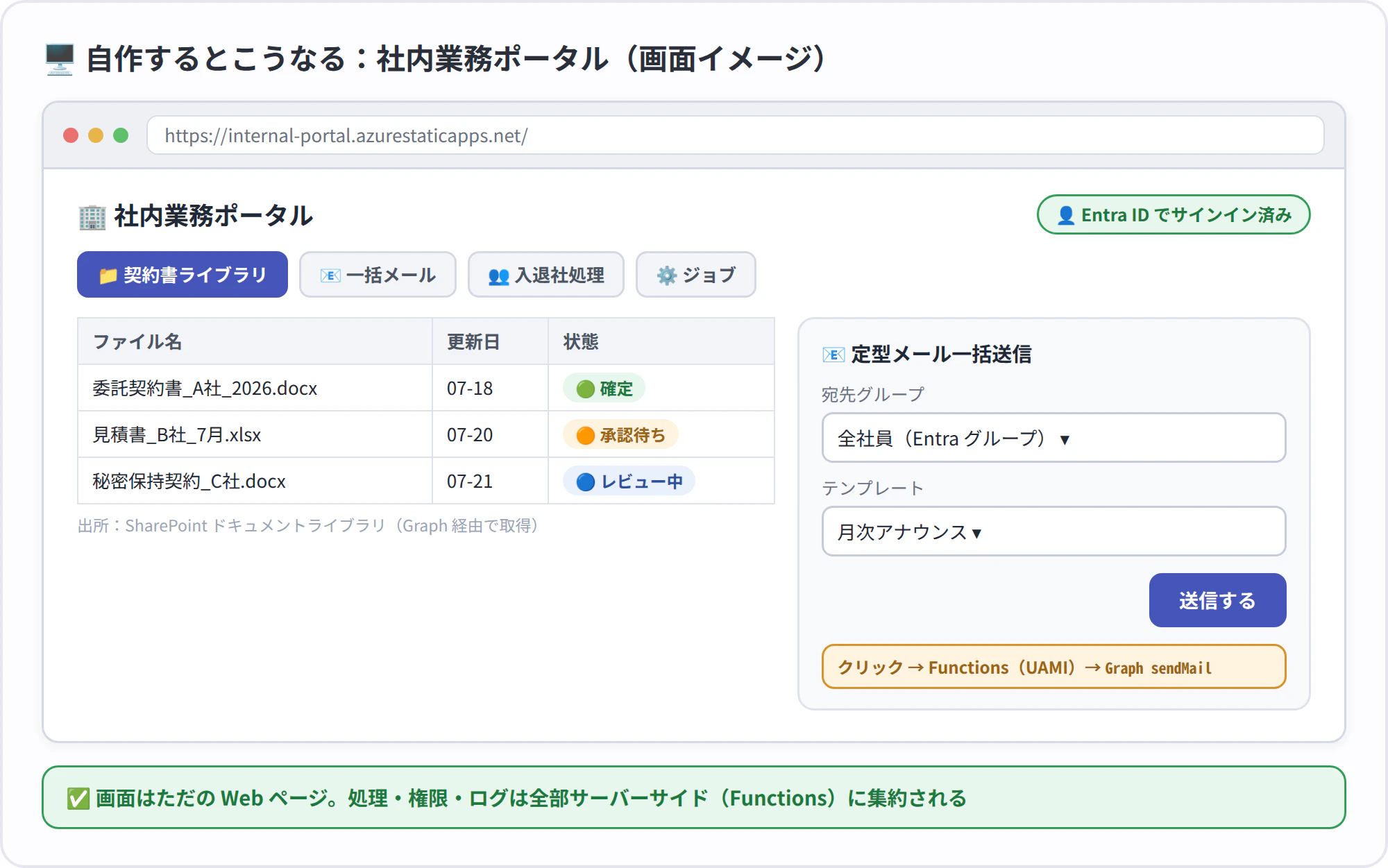The width and height of the screenshot is (1388, 868).
Task: Open the テンプレート dropdown 月次アナウンス
Action: 1053,531
